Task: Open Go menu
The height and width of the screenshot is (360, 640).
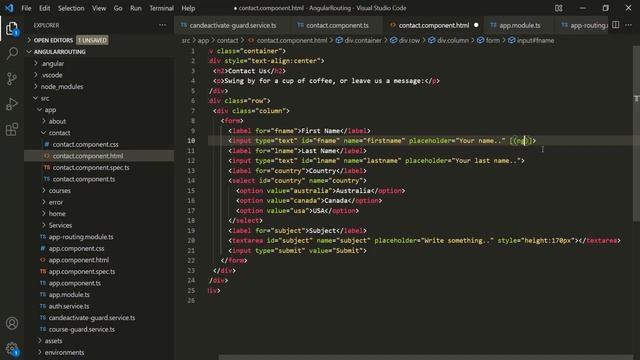Action: point(118,8)
